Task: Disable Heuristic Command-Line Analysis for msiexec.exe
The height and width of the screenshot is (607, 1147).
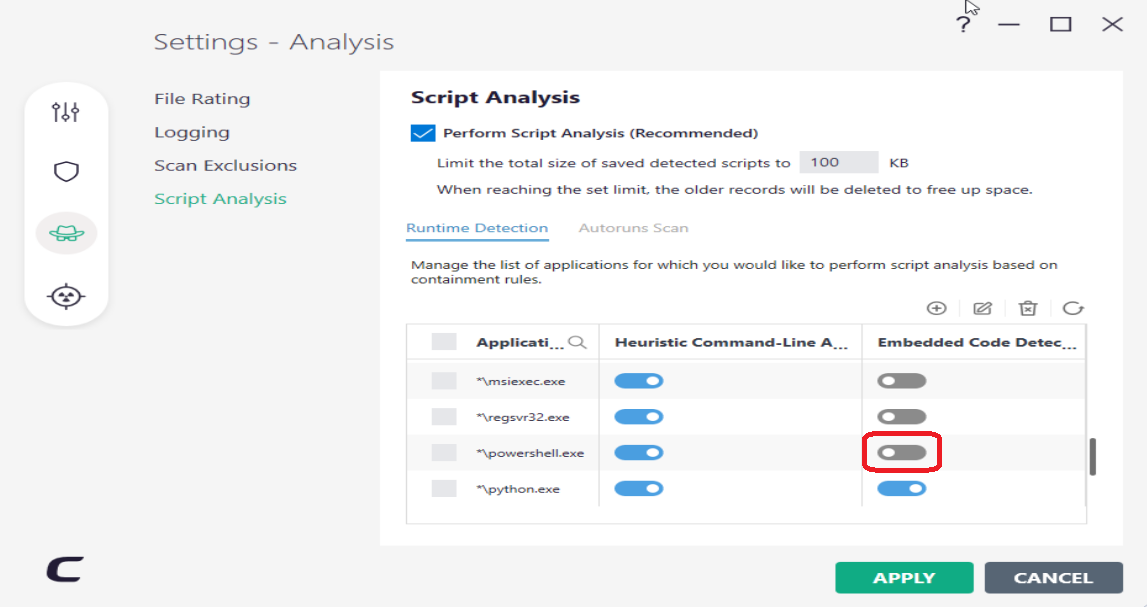Action: point(638,381)
